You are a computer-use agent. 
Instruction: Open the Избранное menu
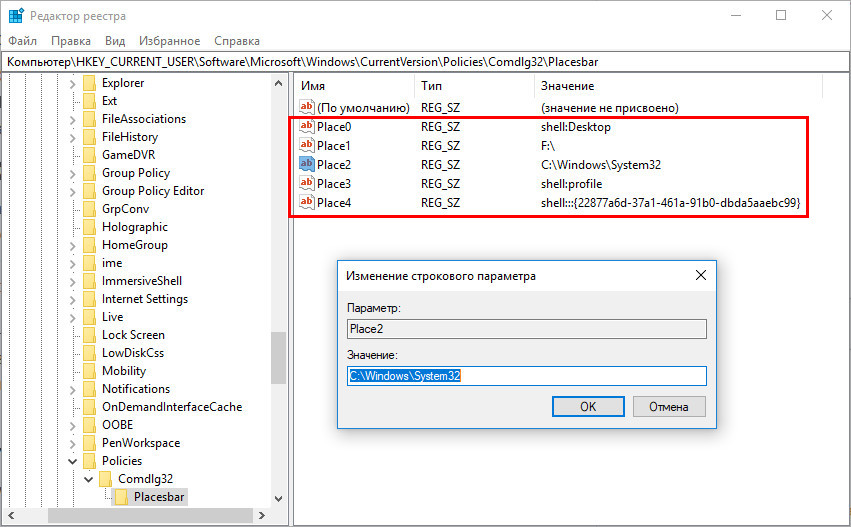click(169, 41)
